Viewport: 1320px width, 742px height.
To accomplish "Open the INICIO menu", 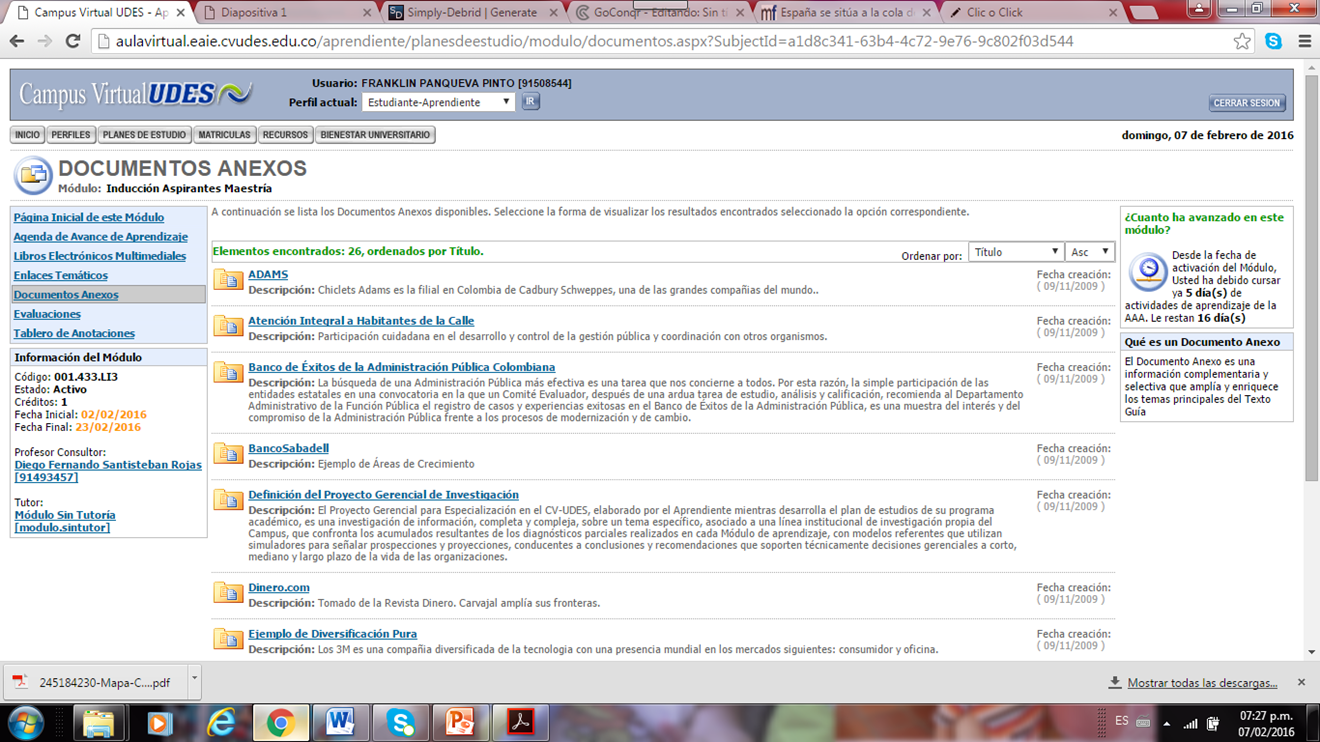I will 28,135.
